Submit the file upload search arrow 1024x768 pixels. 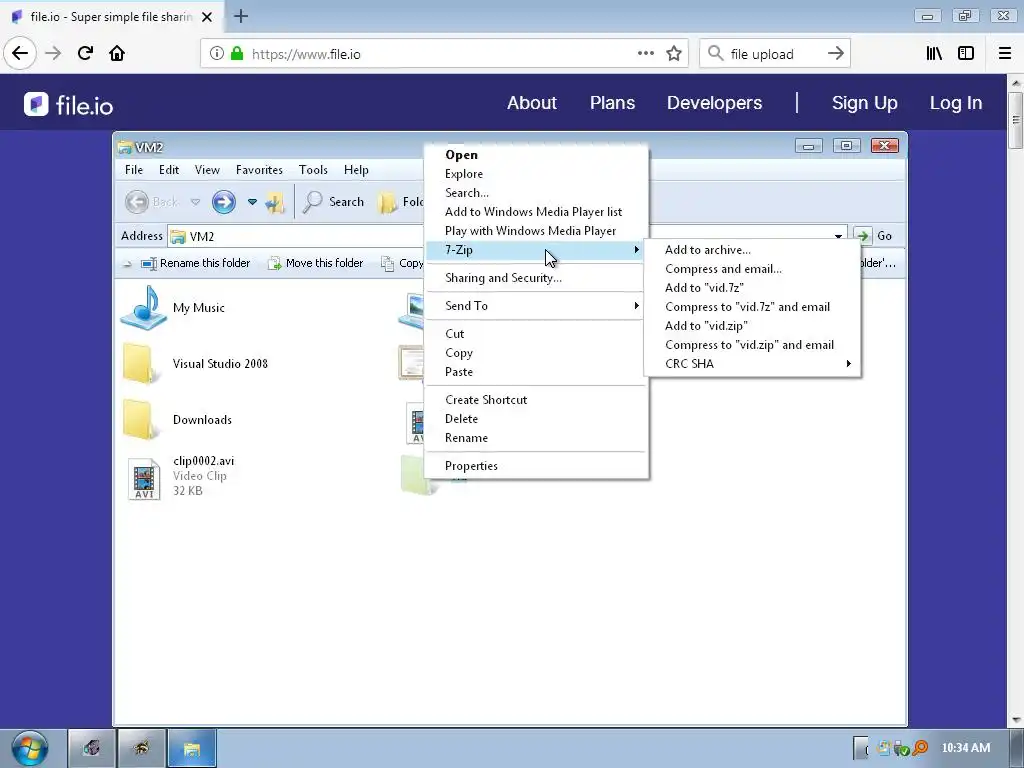(836, 54)
